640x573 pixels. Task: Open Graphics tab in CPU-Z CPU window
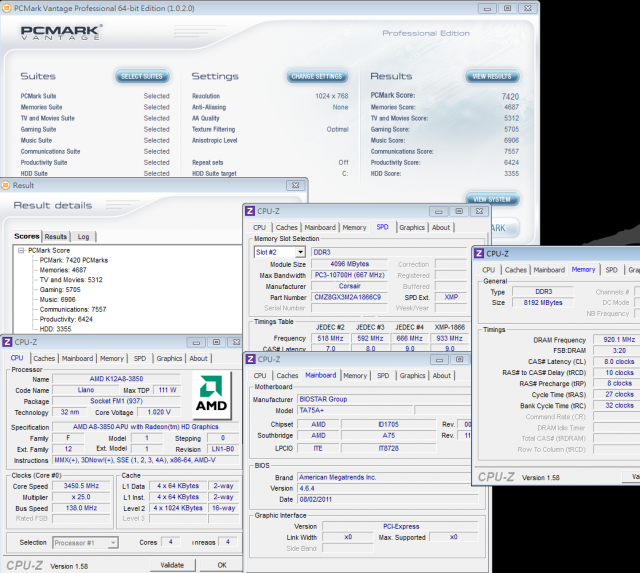(169, 358)
